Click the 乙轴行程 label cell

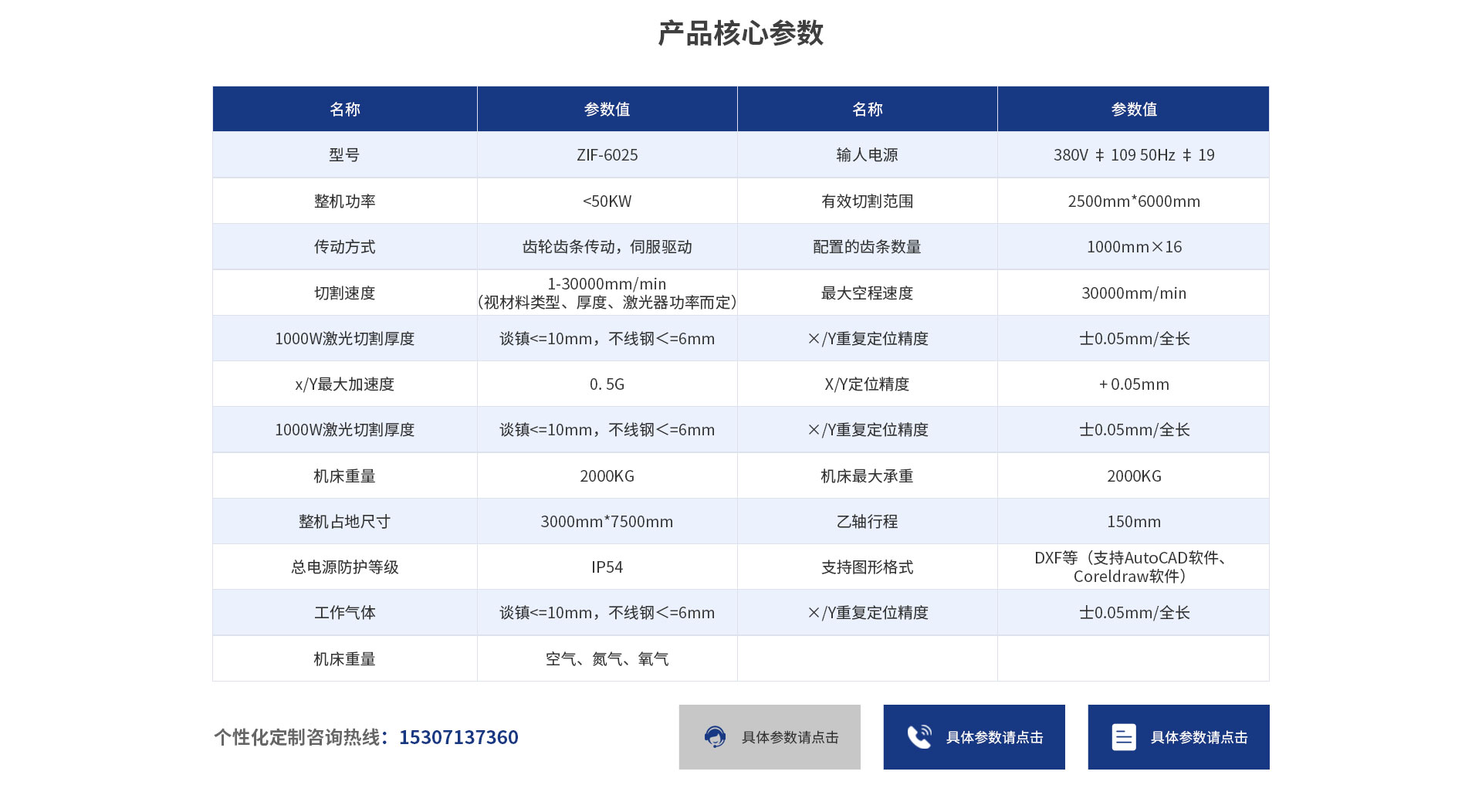point(867,522)
